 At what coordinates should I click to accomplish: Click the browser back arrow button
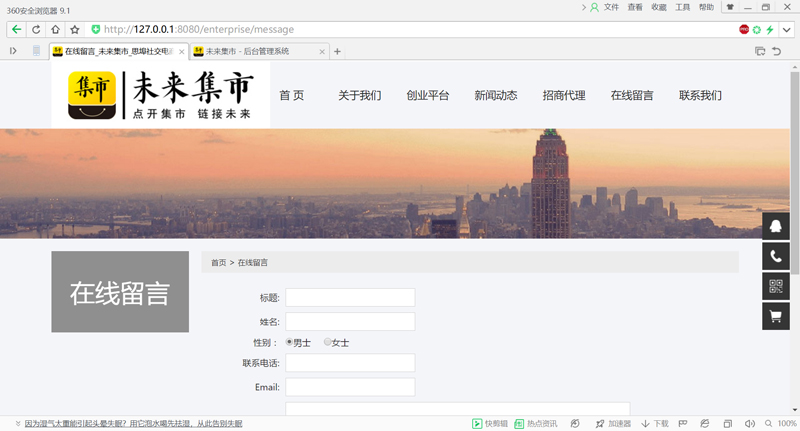16,29
